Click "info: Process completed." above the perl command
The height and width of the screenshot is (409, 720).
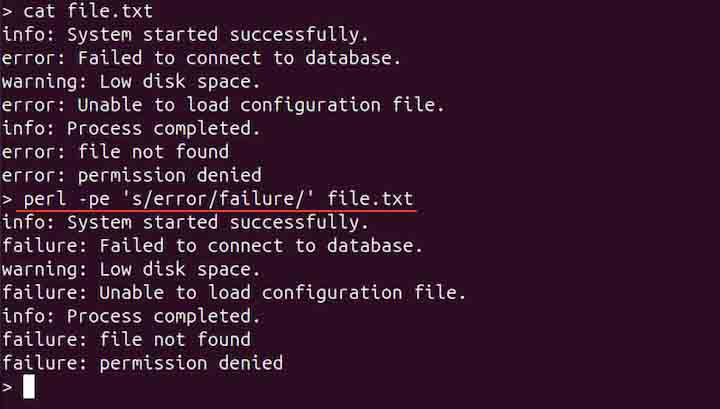coord(131,128)
